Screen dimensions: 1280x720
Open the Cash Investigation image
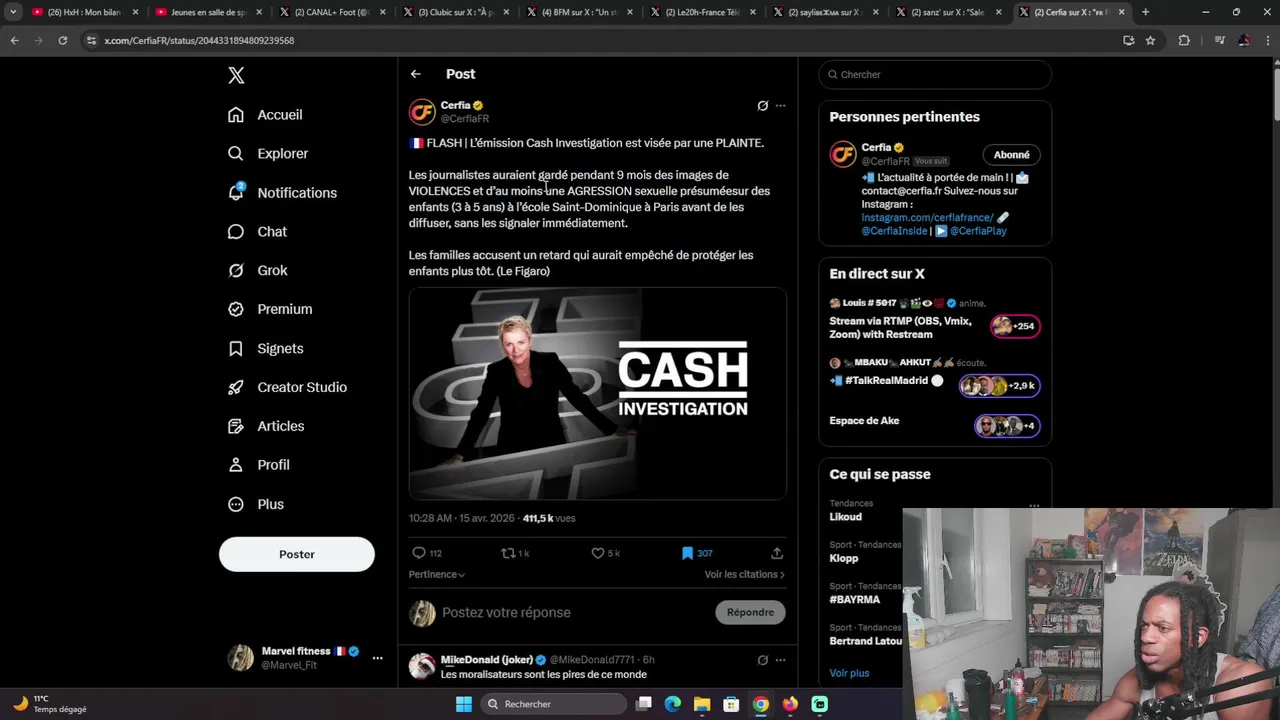pos(597,393)
